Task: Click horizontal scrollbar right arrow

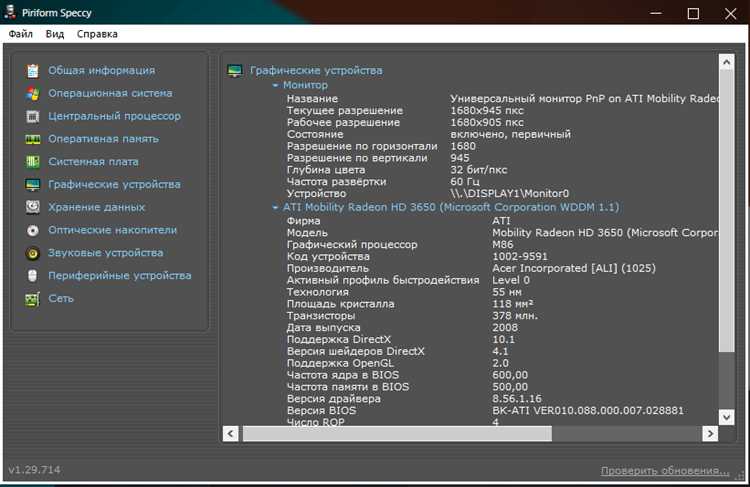Action: coord(710,434)
